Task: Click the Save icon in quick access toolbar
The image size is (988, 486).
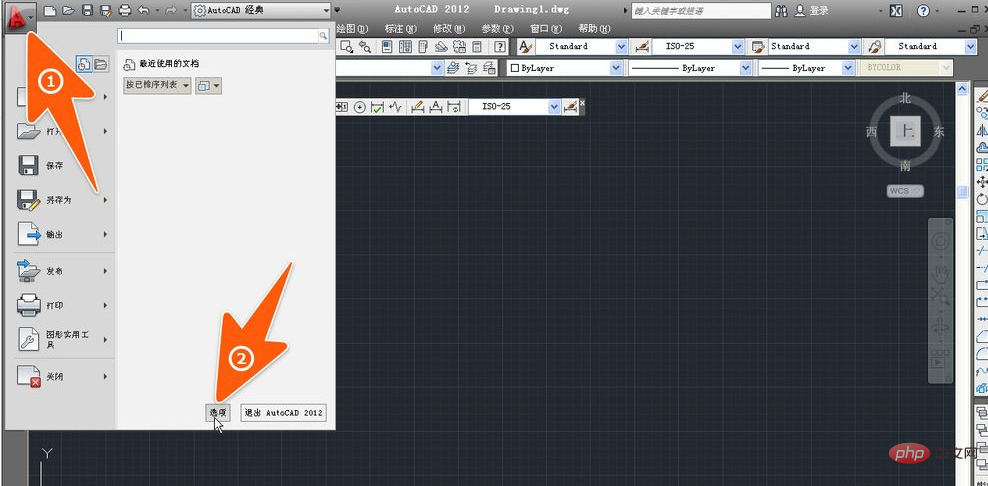Action: pyautogui.click(x=87, y=11)
